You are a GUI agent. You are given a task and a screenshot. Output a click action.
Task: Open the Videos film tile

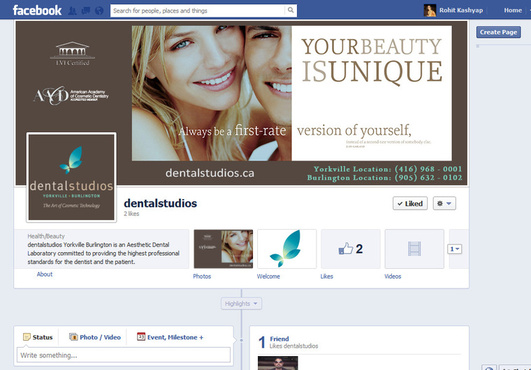(414, 249)
